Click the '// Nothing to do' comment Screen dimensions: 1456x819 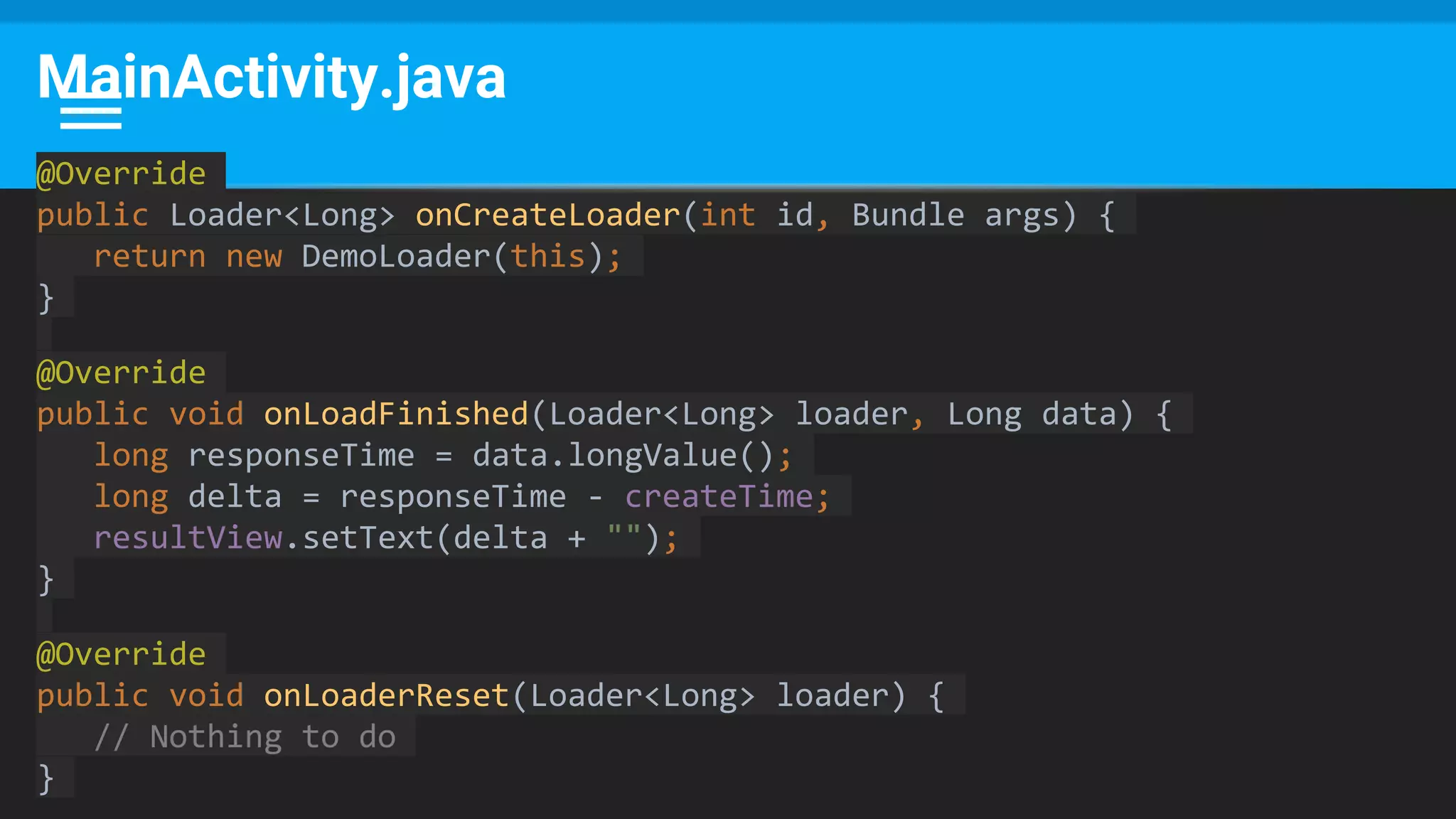pyautogui.click(x=245, y=737)
